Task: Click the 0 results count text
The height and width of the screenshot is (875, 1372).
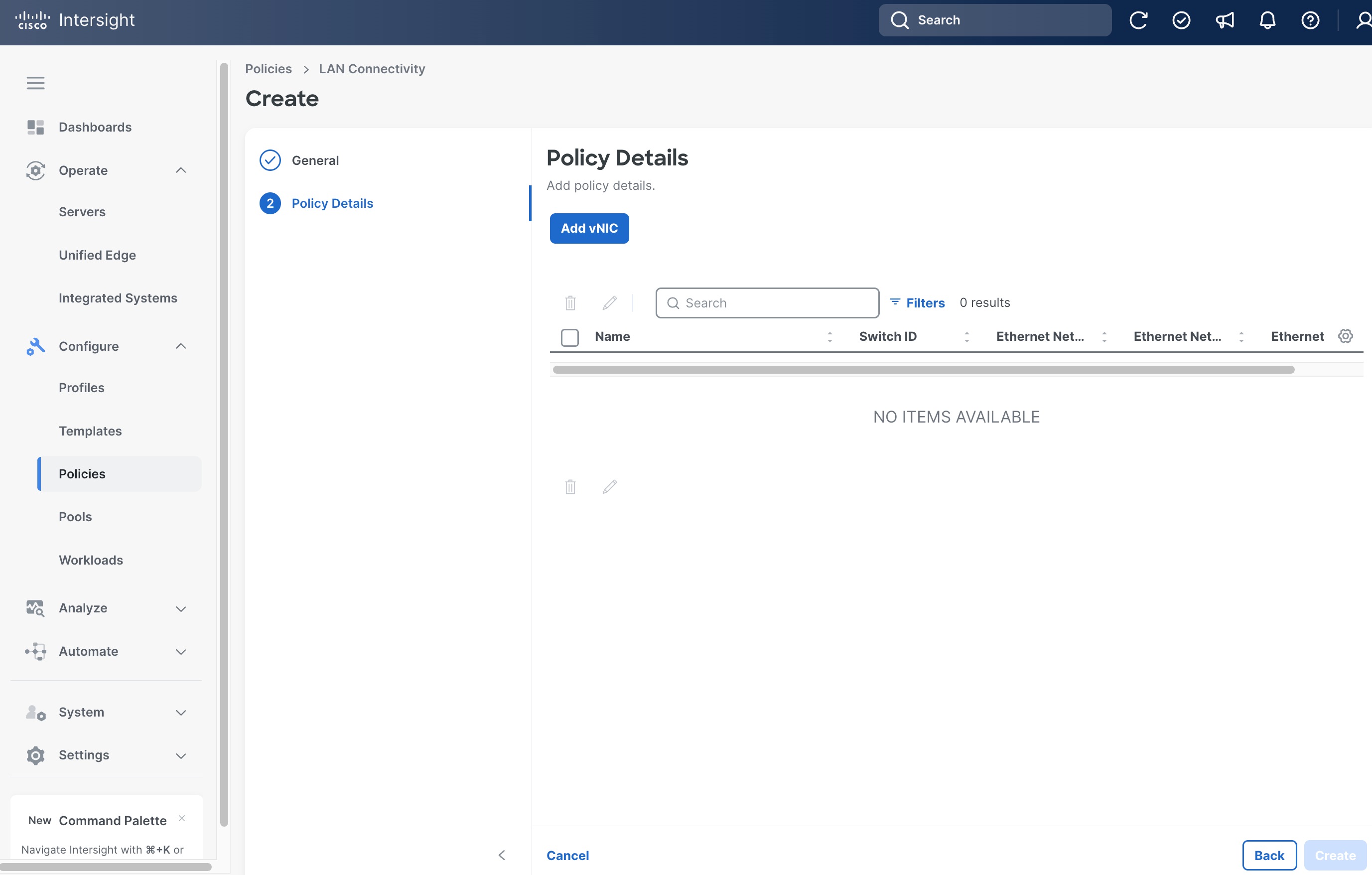Action: tap(984, 302)
